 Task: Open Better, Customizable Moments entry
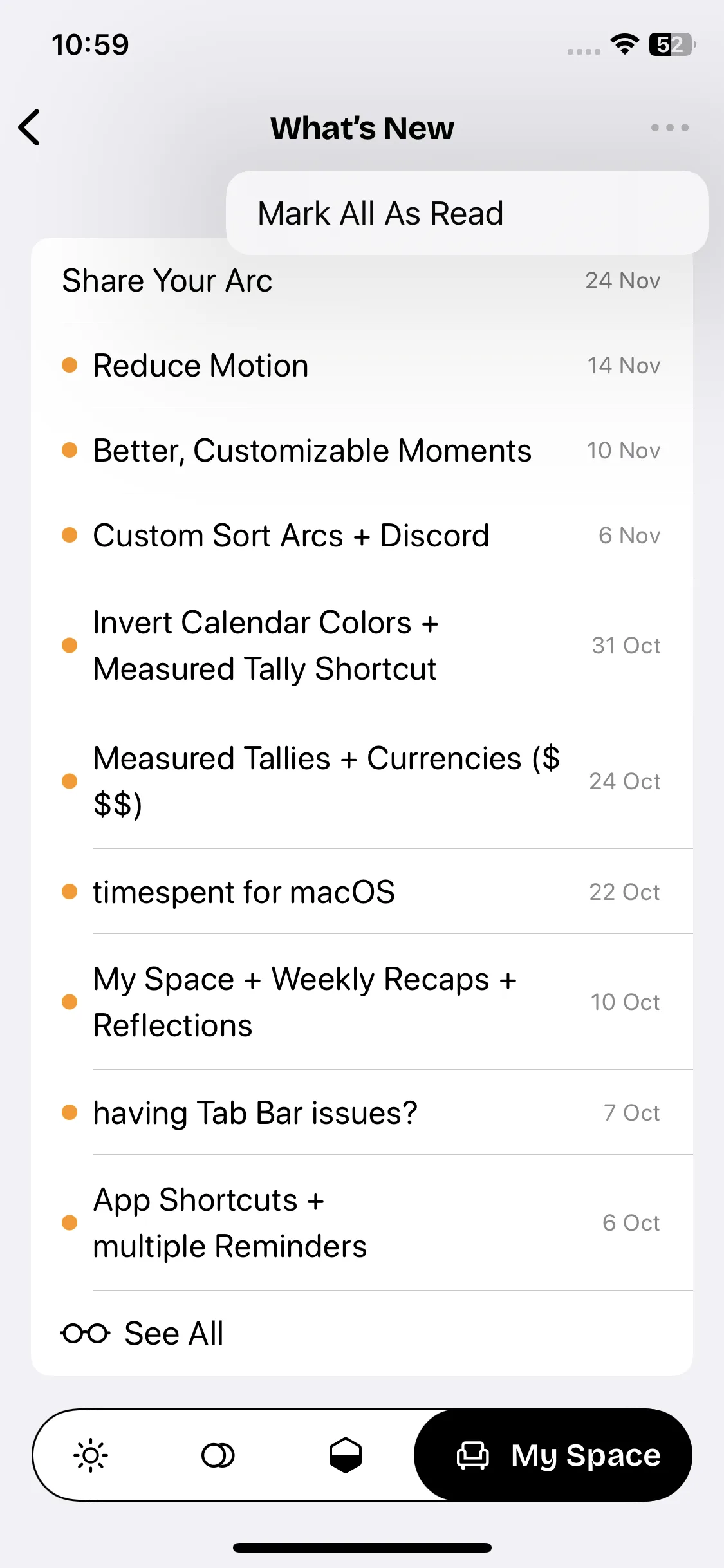[x=312, y=451]
